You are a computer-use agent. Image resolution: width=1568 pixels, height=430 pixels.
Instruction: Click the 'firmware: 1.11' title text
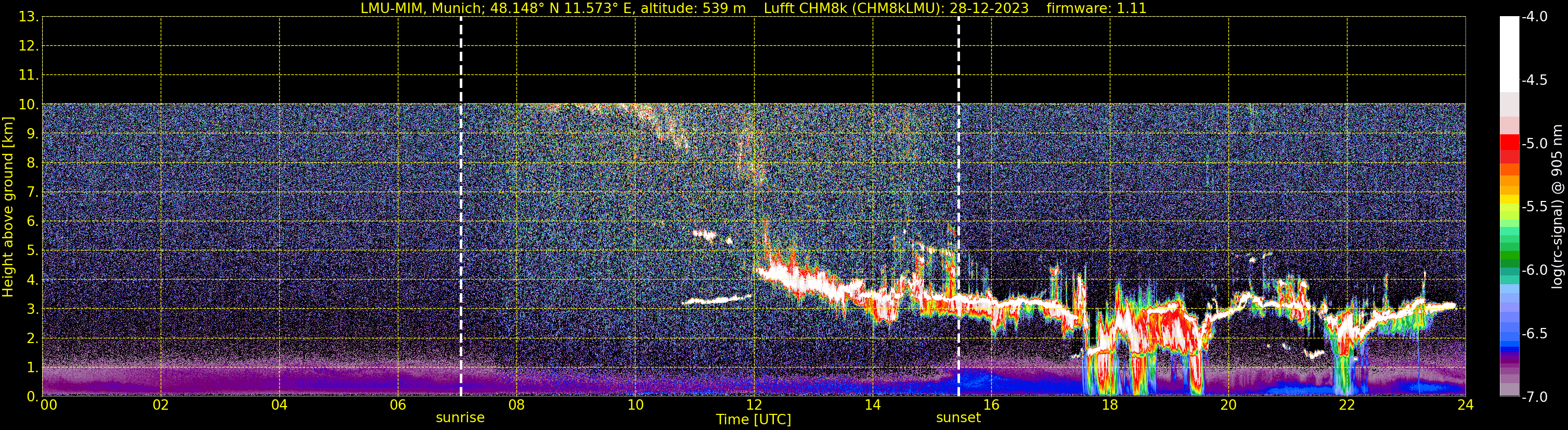[1096, 8]
